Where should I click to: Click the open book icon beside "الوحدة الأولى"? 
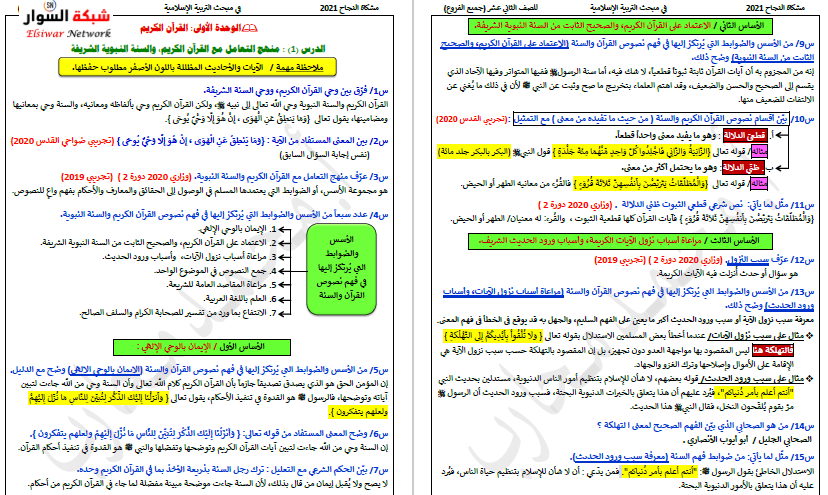tap(249, 28)
